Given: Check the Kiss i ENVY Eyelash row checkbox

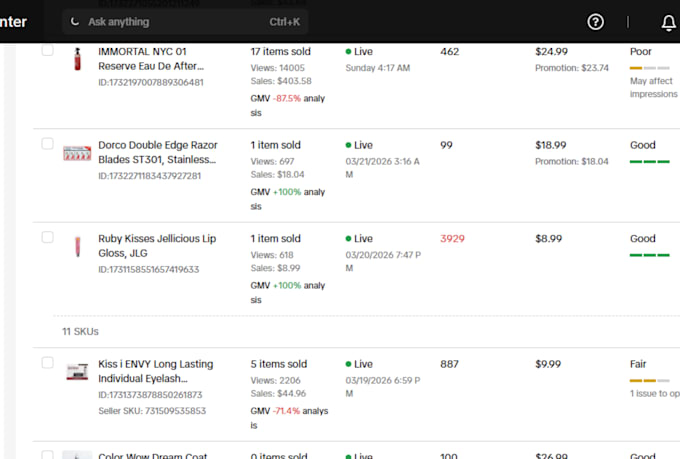Looking at the screenshot, I should [48, 363].
